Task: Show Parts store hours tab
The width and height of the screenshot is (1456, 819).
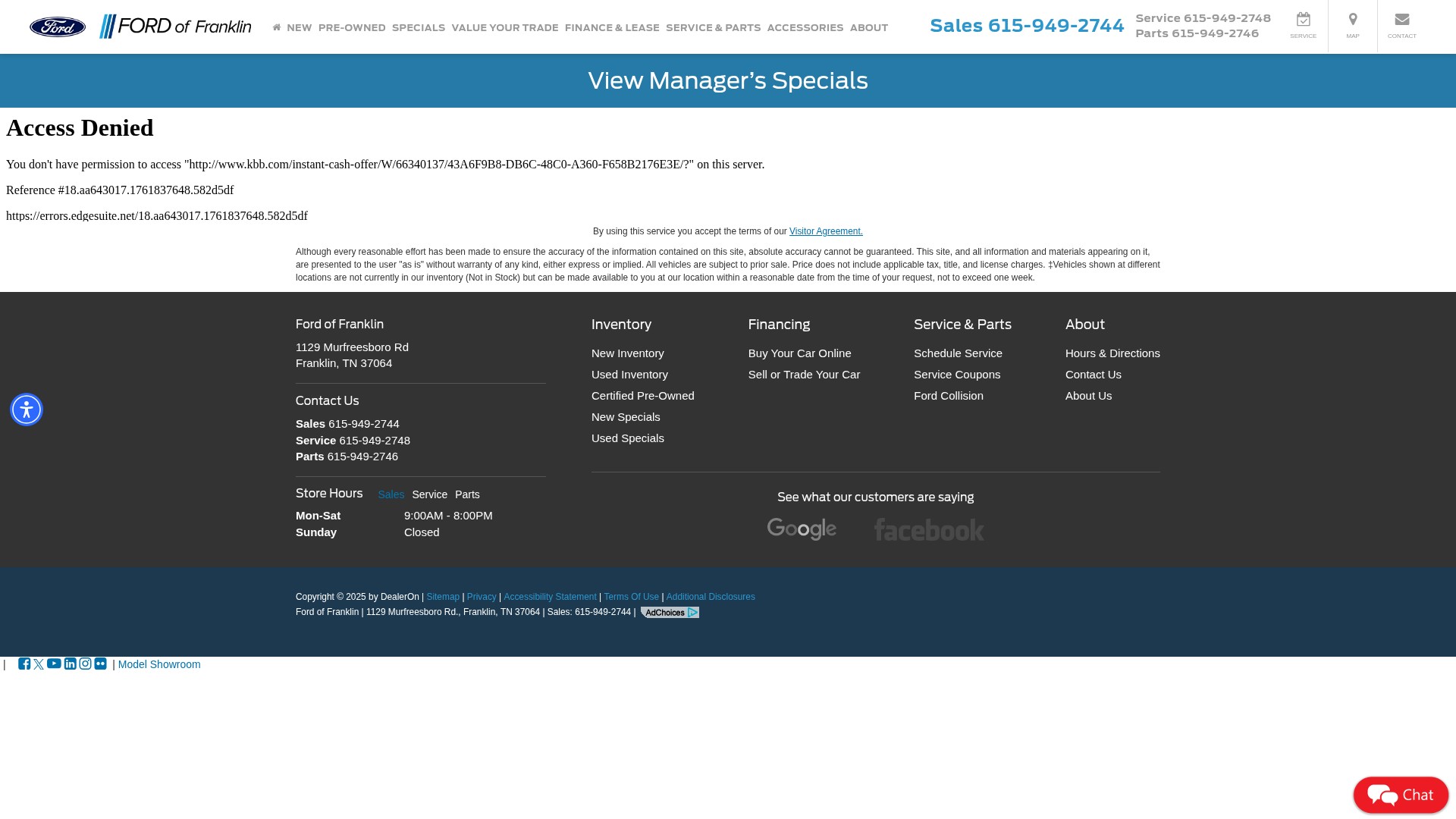Action: (x=467, y=494)
